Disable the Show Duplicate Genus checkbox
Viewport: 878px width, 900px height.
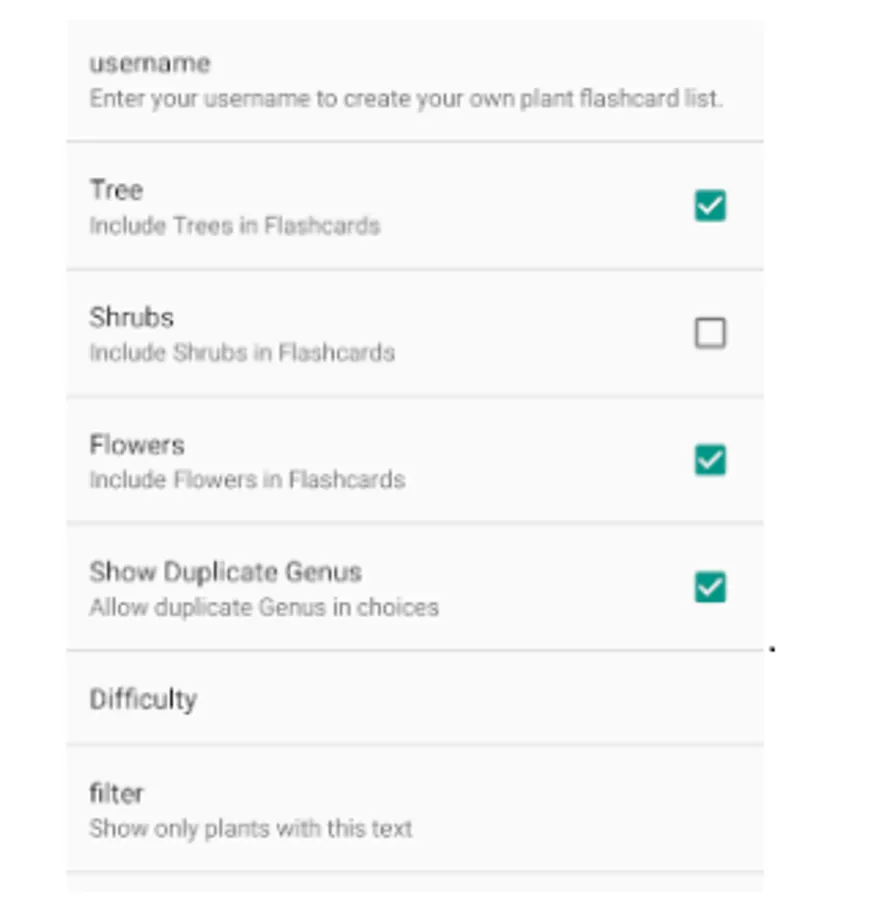click(x=710, y=587)
